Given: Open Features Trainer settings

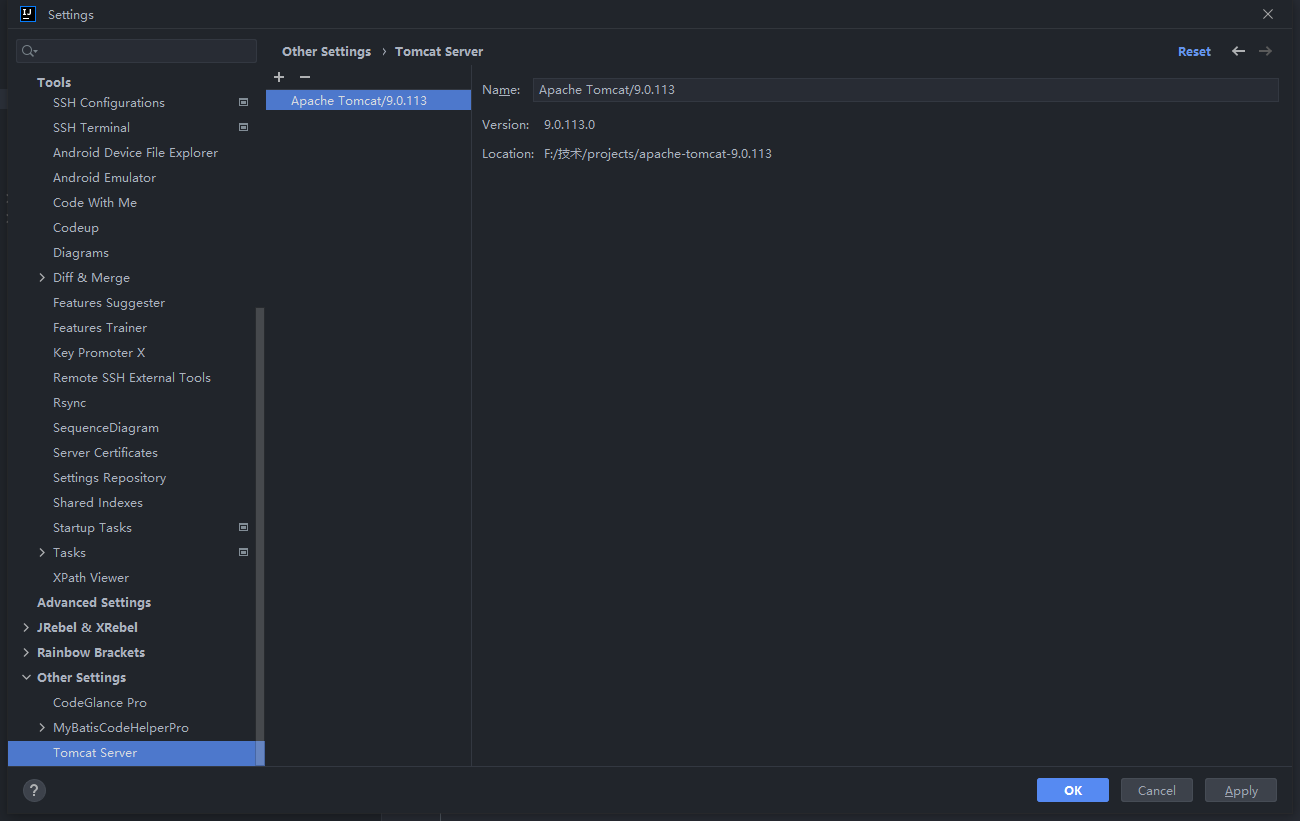Looking at the screenshot, I should [x=100, y=327].
